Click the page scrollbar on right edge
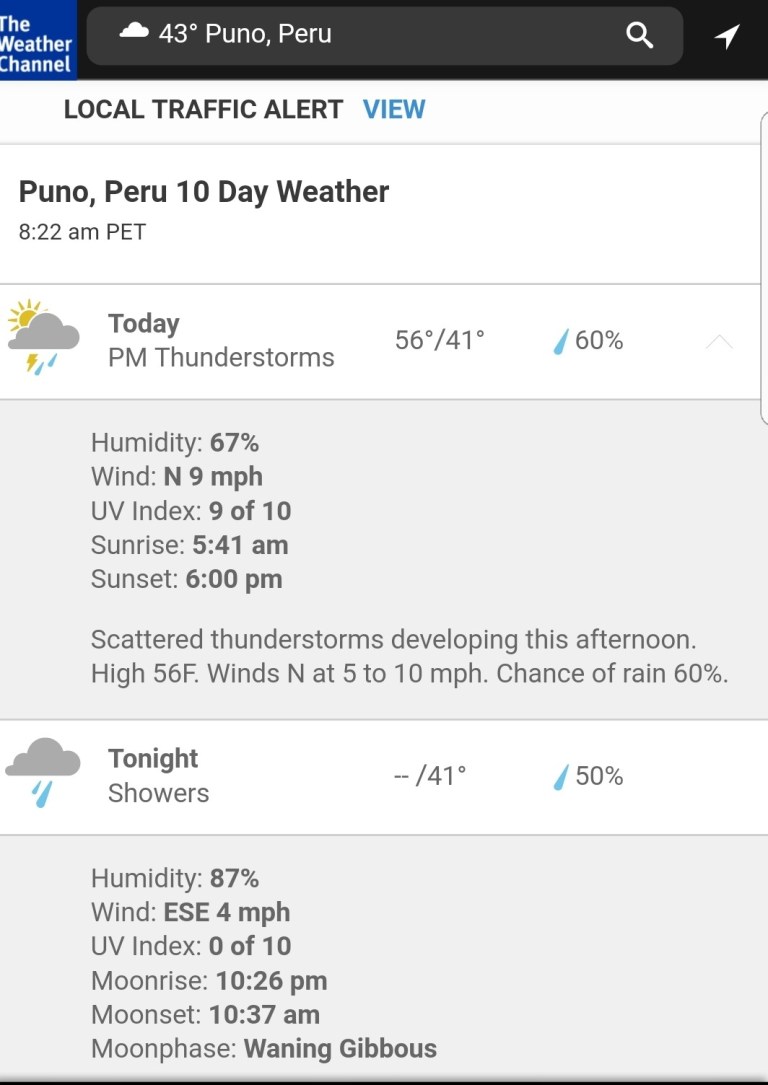 pos(763,270)
